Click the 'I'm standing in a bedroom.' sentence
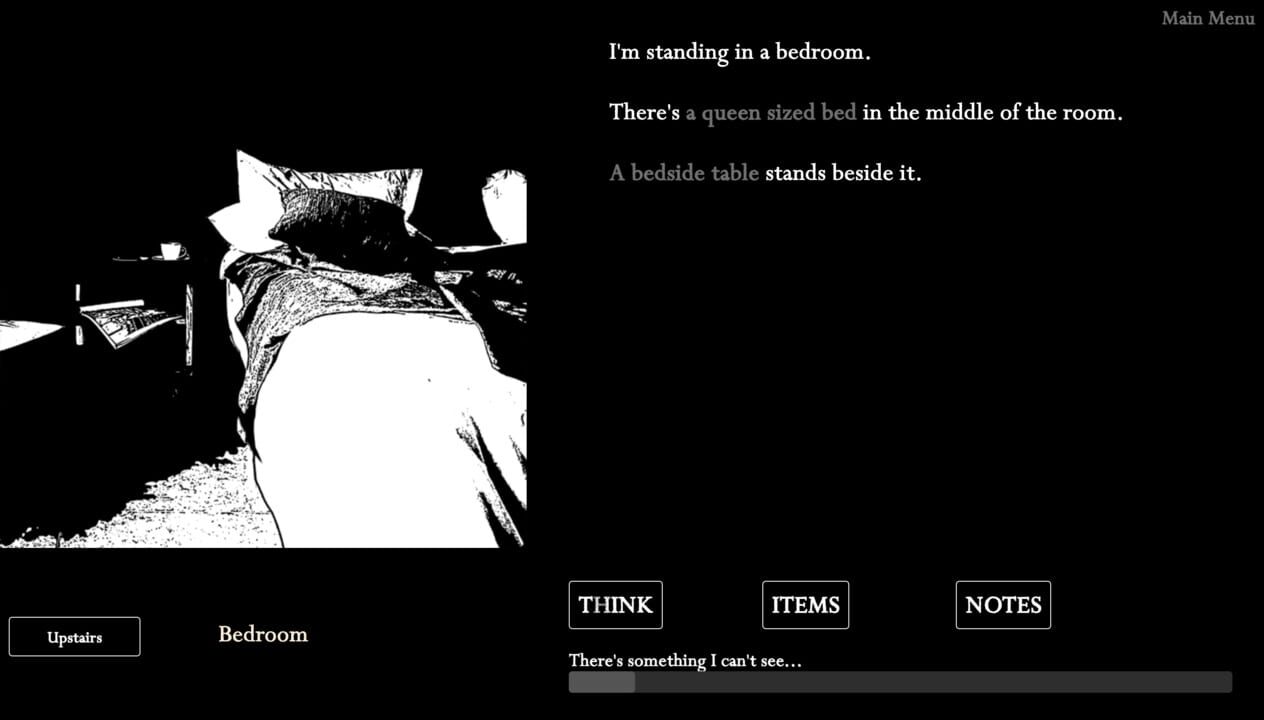This screenshot has height=720, width=1264. (x=739, y=52)
